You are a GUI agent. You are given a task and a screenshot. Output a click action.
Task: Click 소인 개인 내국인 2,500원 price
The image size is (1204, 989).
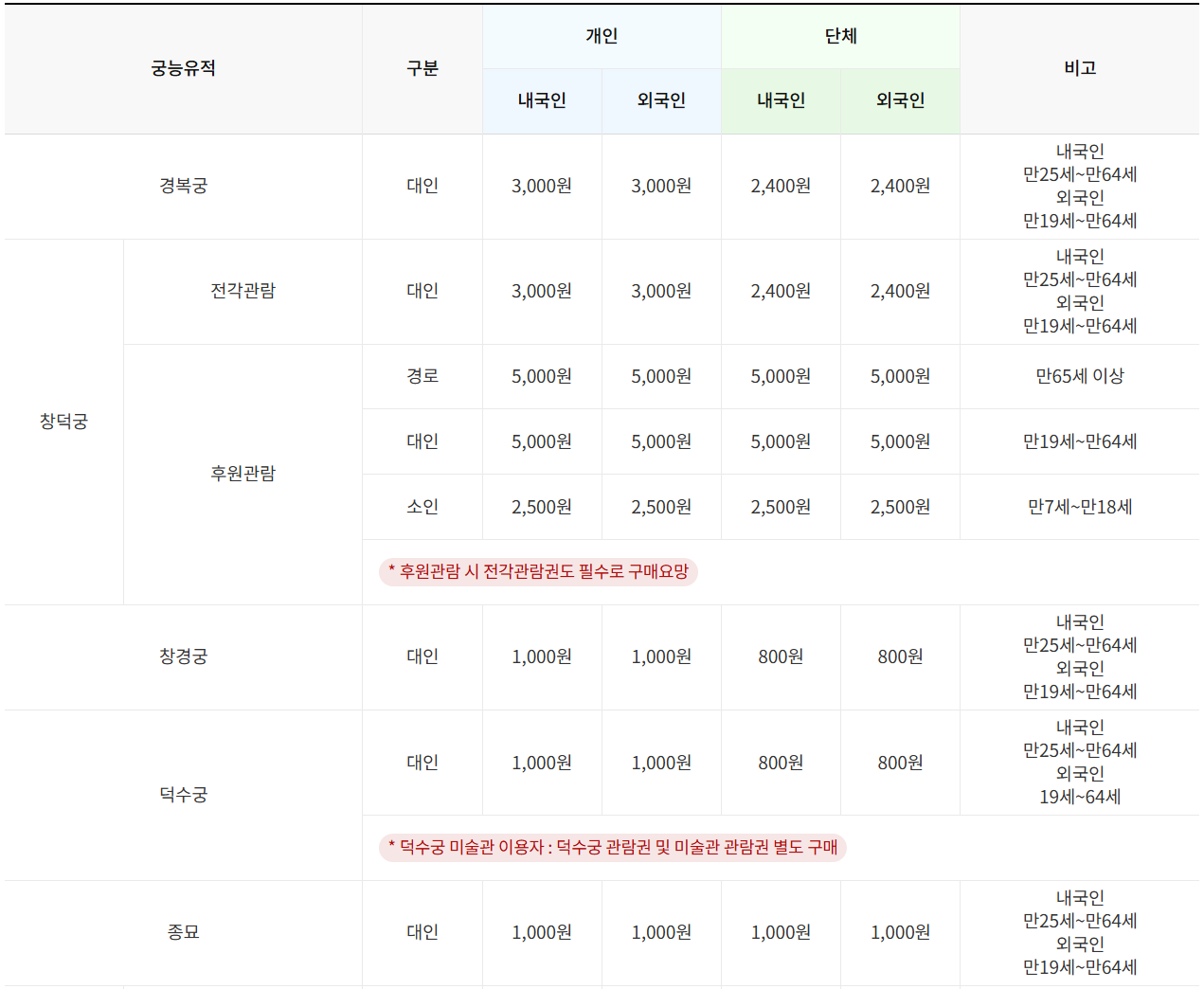pos(542,507)
